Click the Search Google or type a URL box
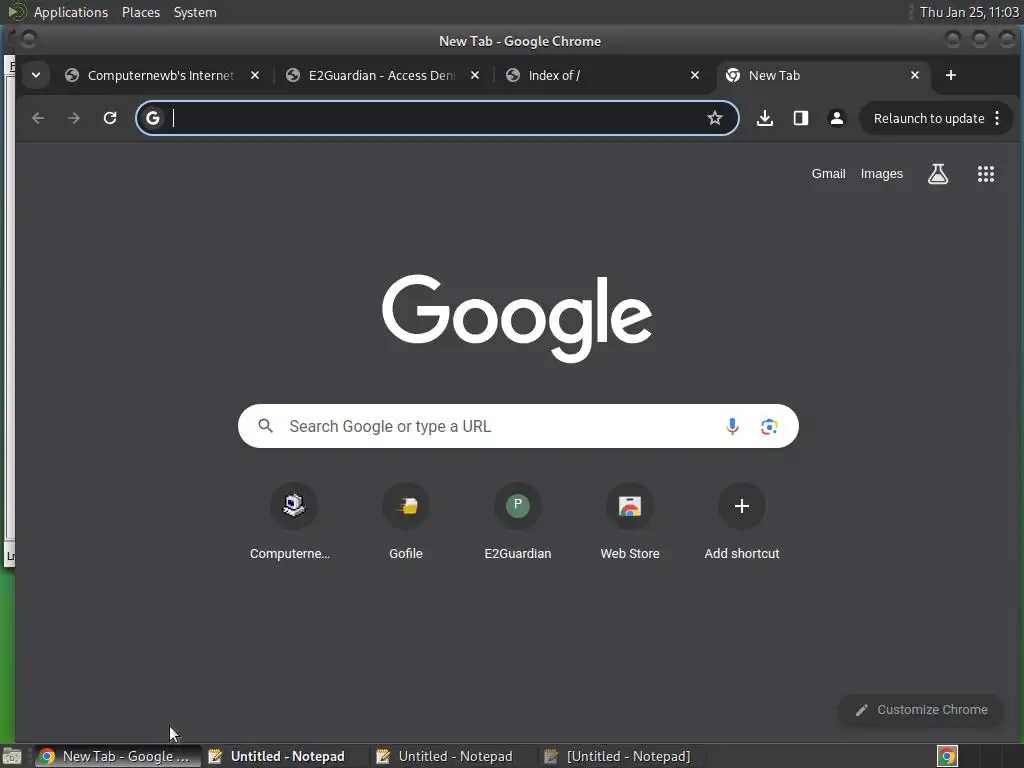The width and height of the screenshot is (1024, 768). 518,426
